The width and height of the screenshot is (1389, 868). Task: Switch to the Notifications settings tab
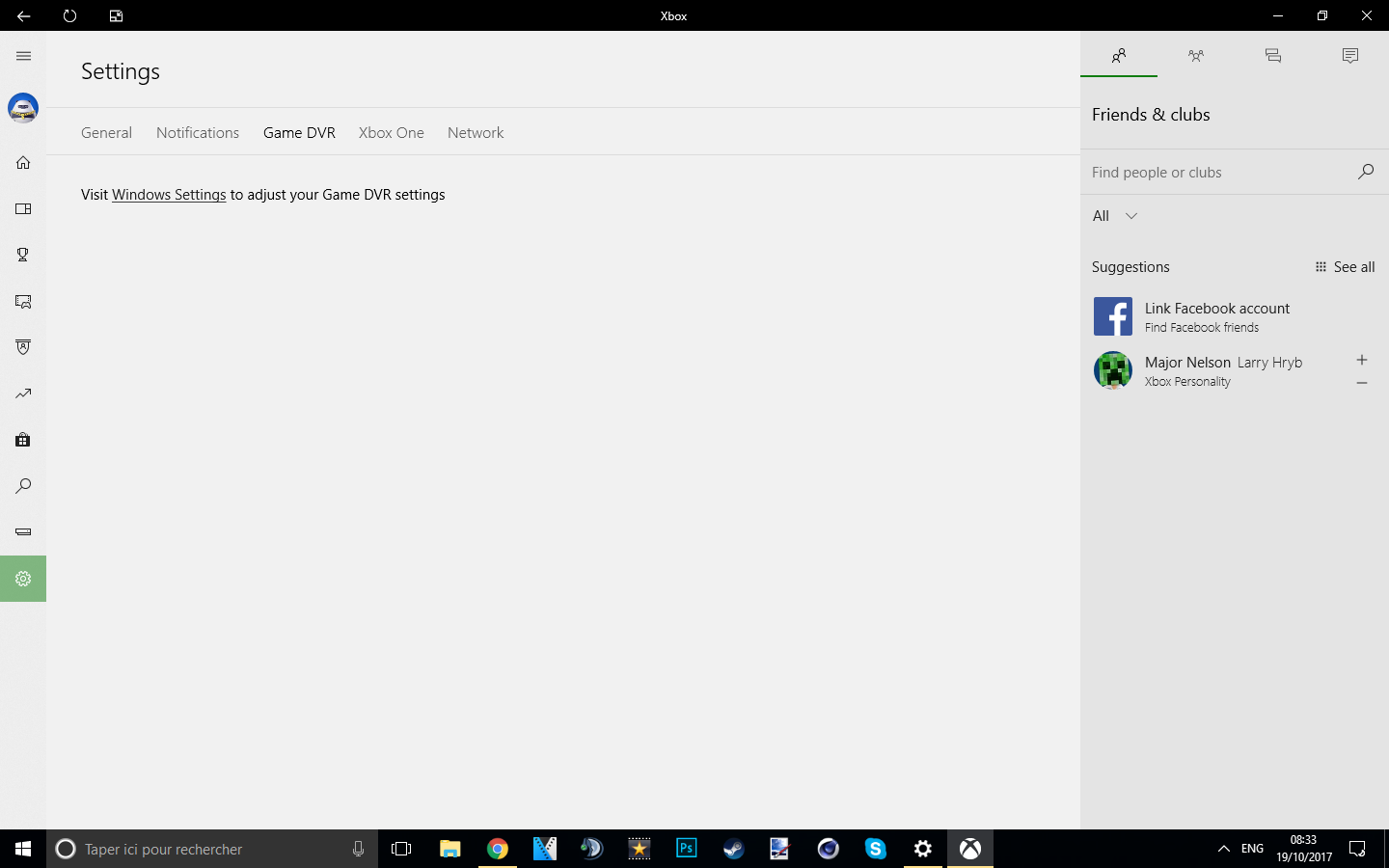[x=197, y=132]
